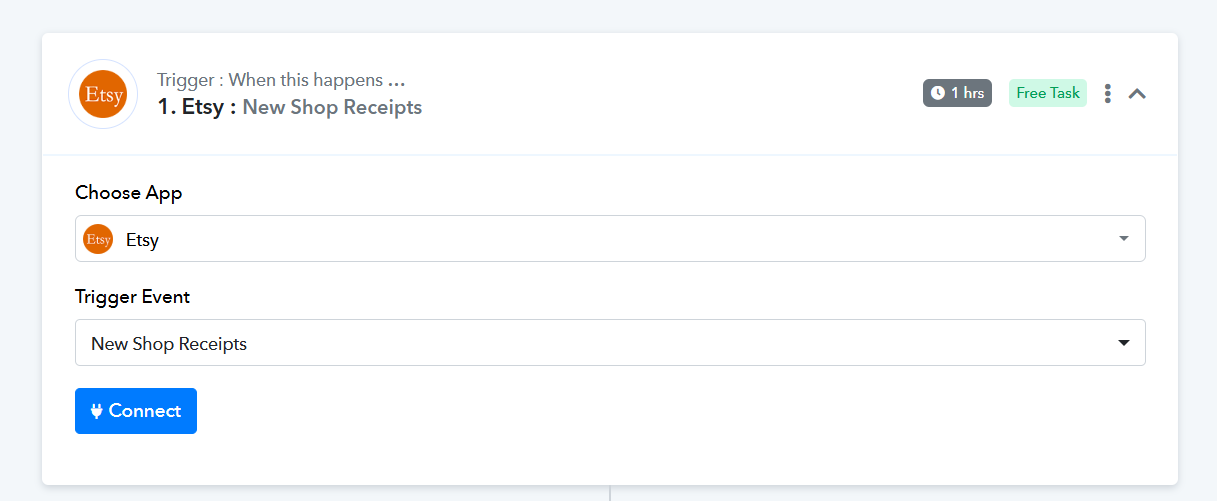Viewport: 1217px width, 501px height.
Task: Click the 'Trigger Event' label
Action: tap(133, 297)
